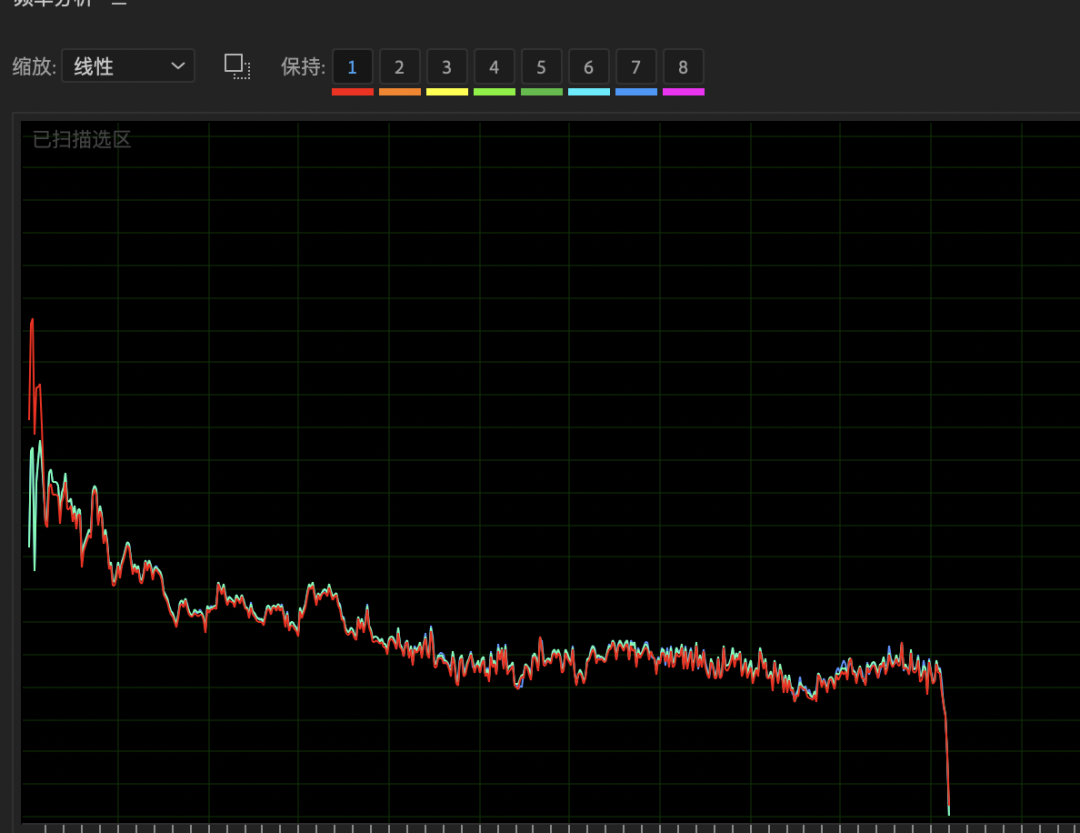Click the magenta color bar under hold 8

click(x=683, y=92)
